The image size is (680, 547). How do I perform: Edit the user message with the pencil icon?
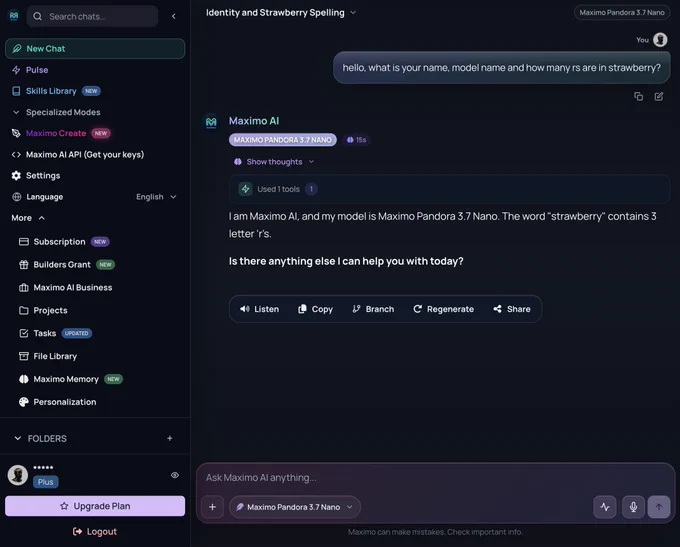point(659,96)
